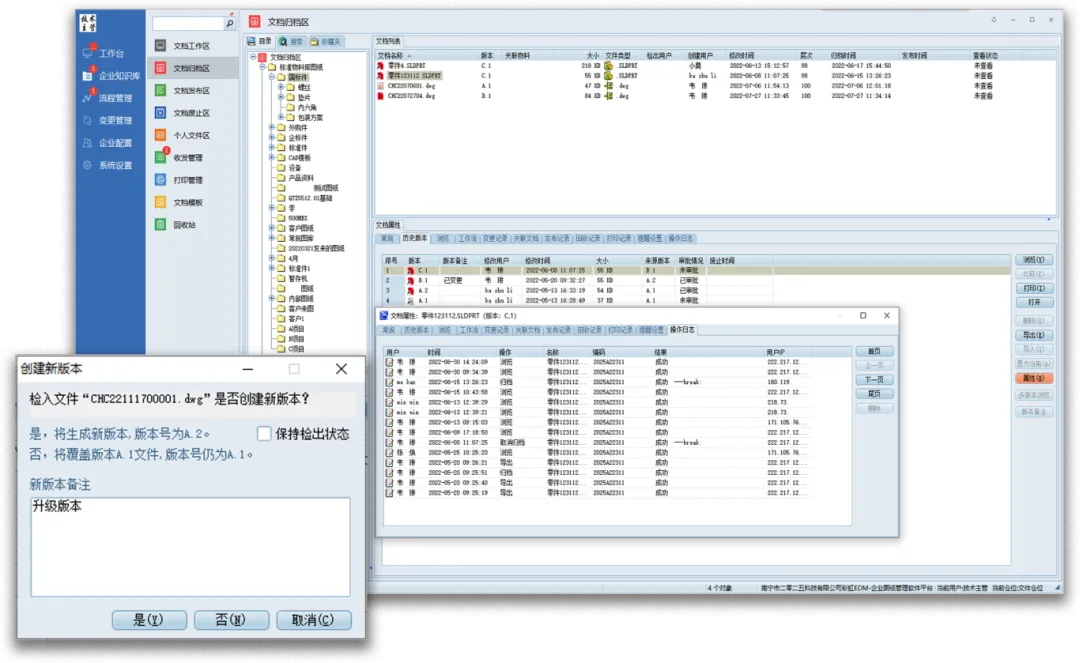Switch to the 目录 tab
Screen dimensions: 1080x663
click(260, 41)
